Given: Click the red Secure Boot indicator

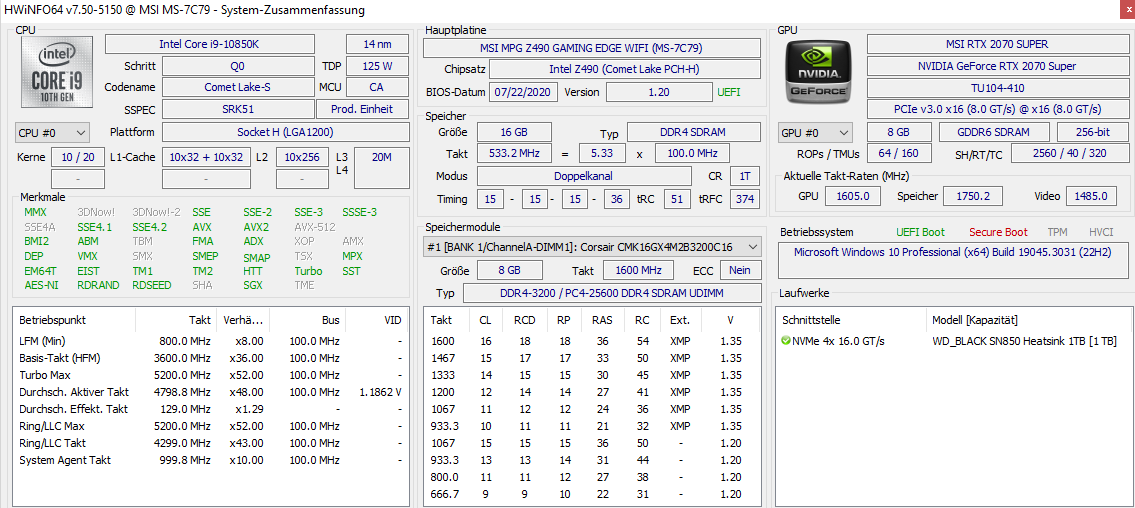Looking at the screenshot, I should click(998, 232).
